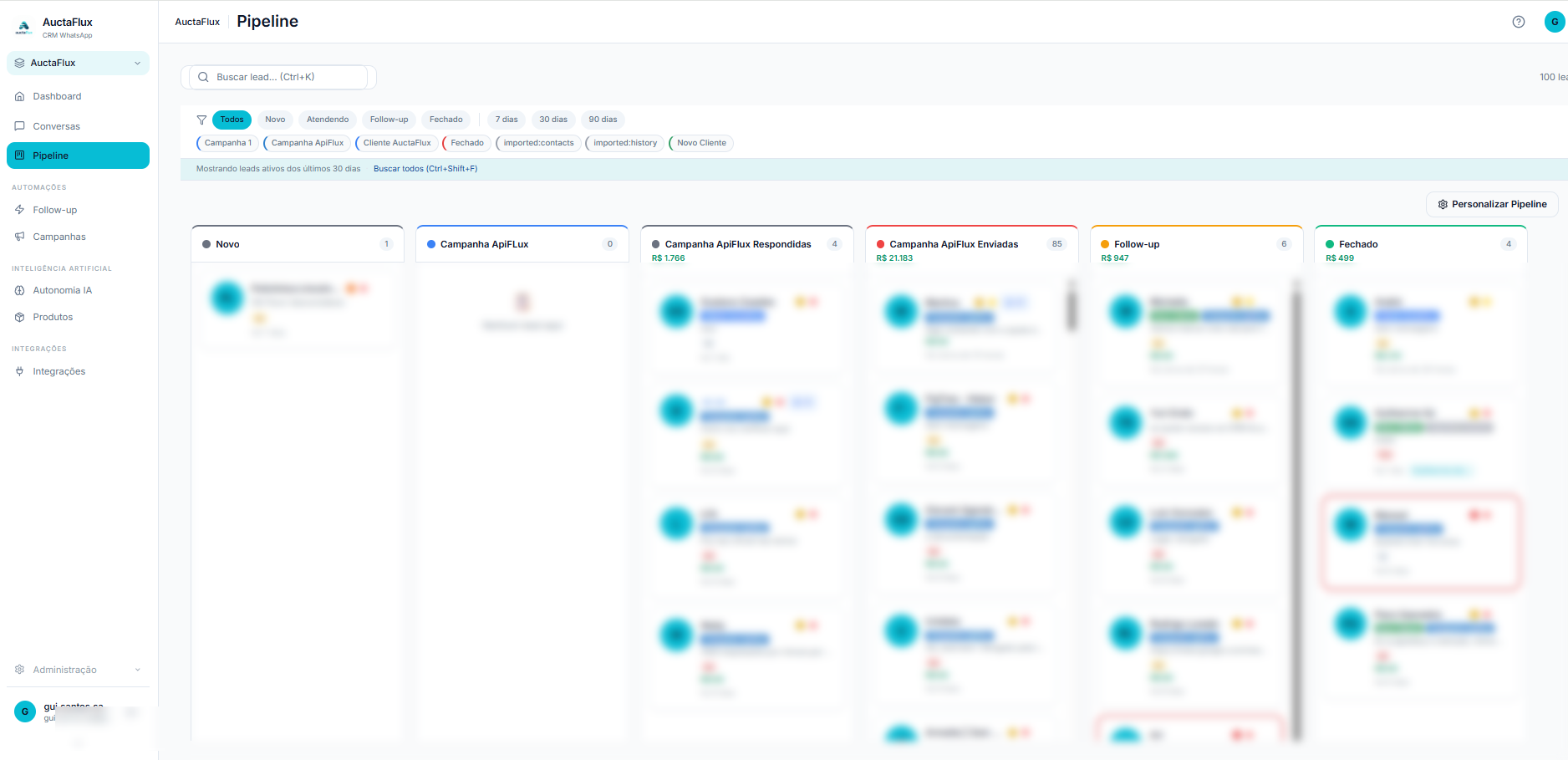Viewport: 1568px width, 760px height.
Task: Open the G user avatar in header
Action: [1555, 22]
